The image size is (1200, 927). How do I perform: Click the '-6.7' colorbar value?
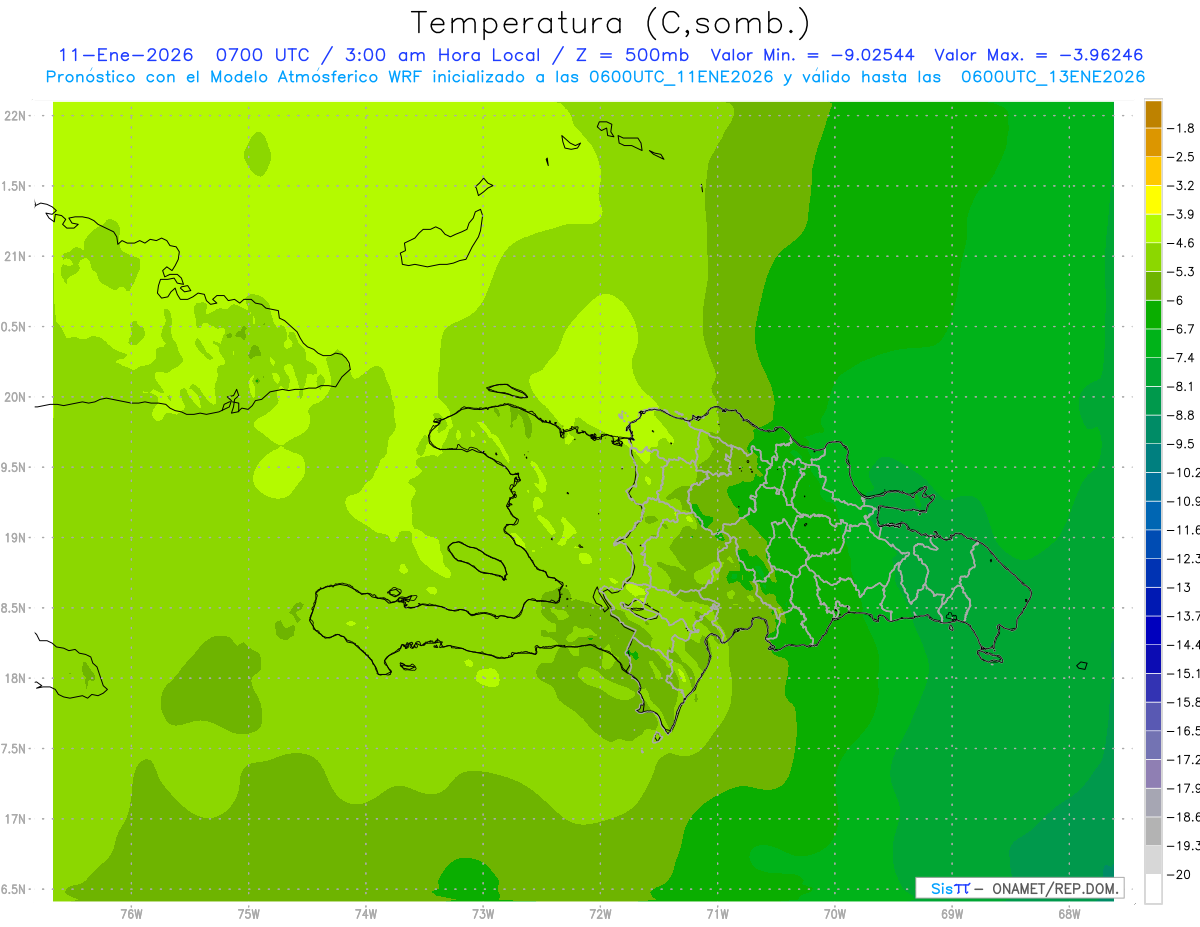(1182, 329)
